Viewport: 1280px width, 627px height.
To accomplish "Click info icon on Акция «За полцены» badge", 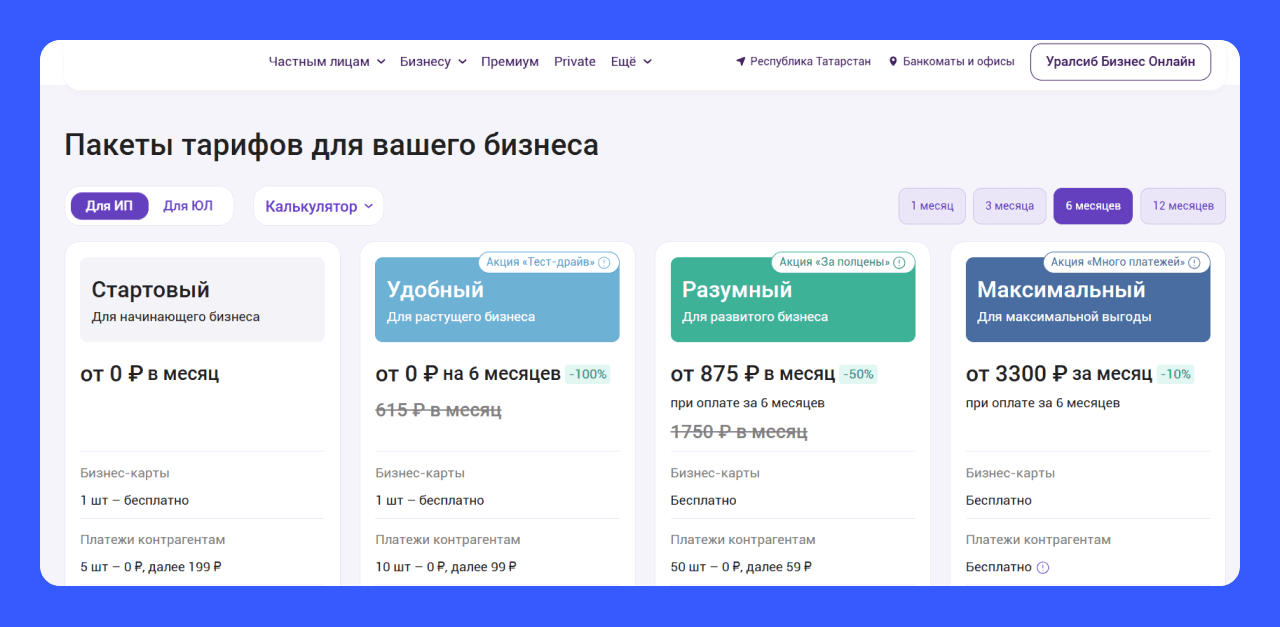I will coord(899,262).
